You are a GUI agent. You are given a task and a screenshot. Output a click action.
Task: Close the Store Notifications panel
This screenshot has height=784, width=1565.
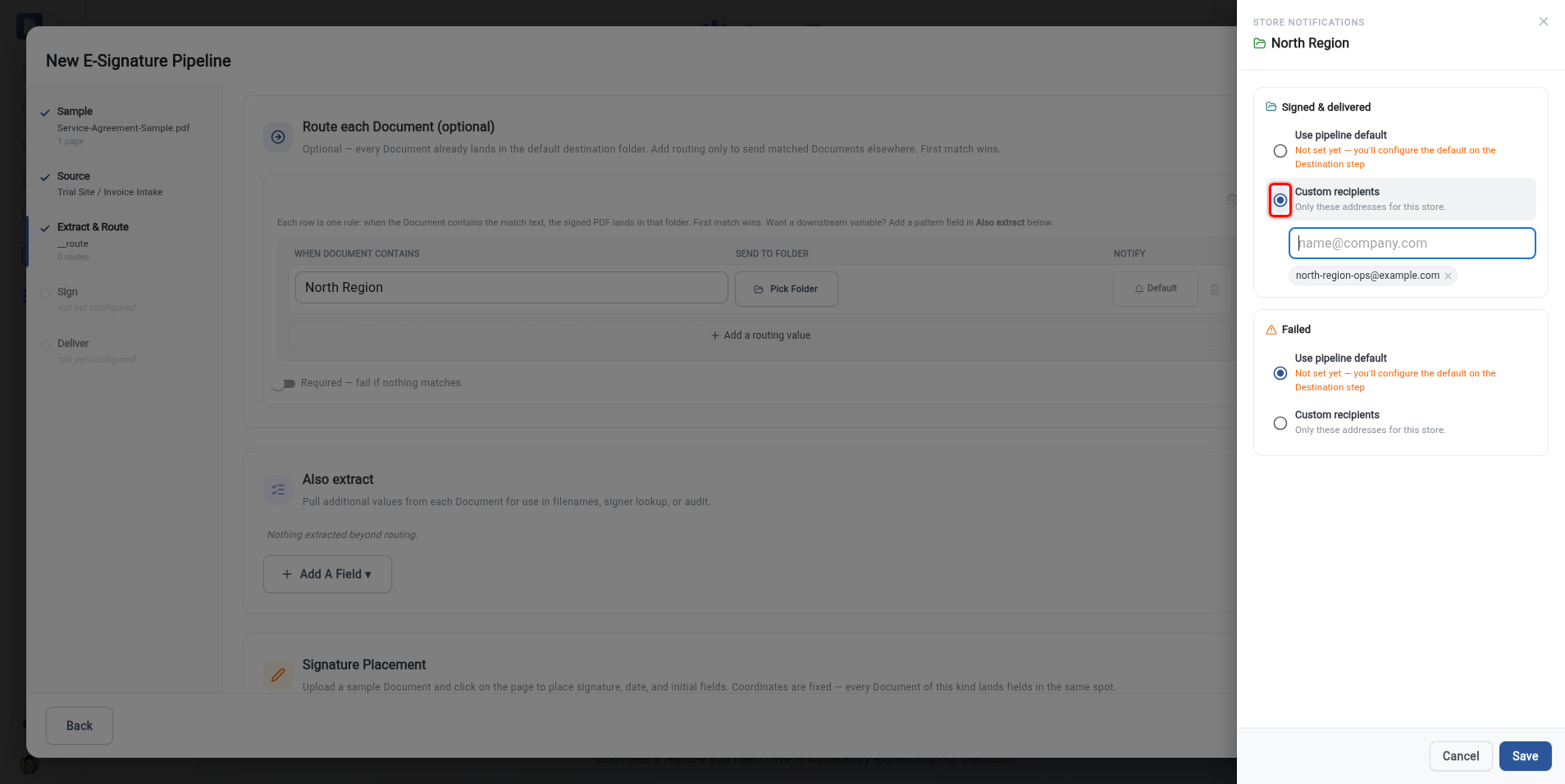pyautogui.click(x=1543, y=22)
